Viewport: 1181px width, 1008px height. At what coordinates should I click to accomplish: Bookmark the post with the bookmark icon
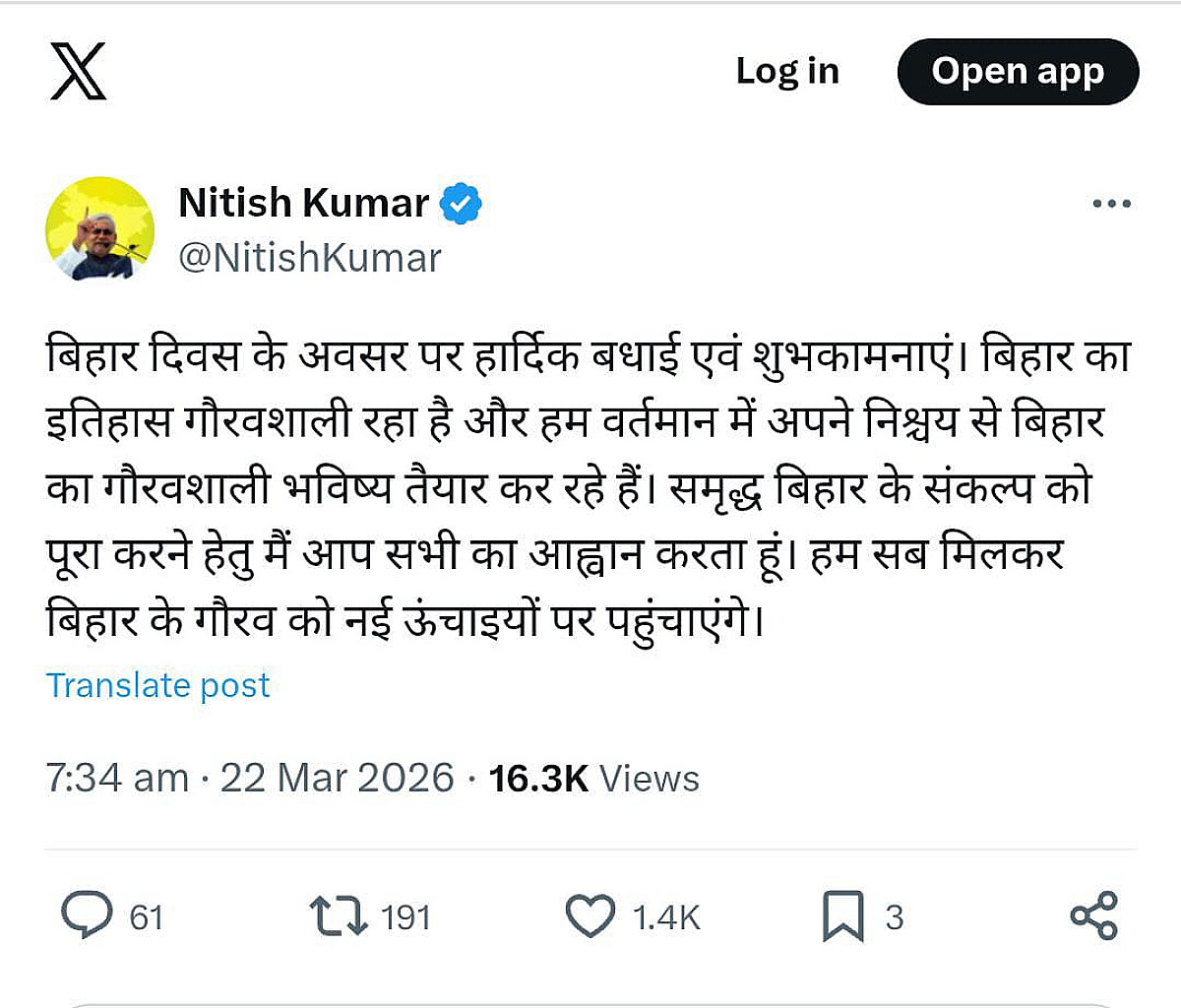click(x=842, y=915)
